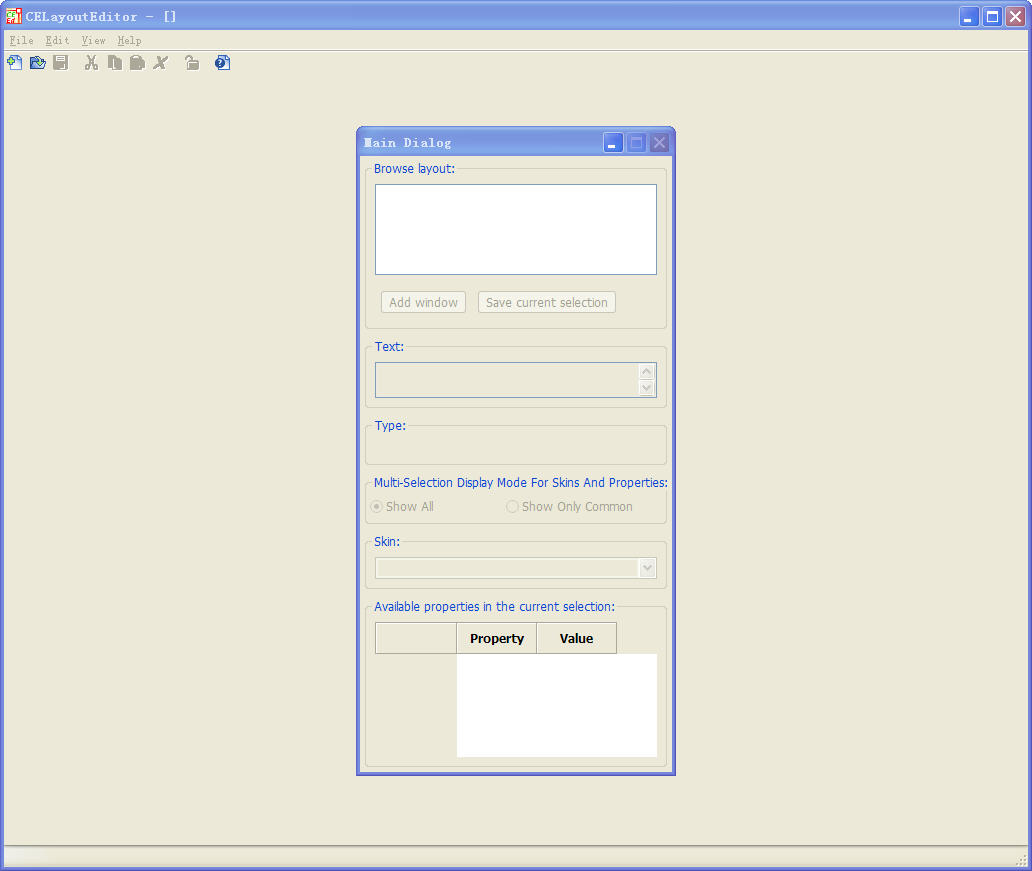Close the CELayoutEditor main window
Image resolution: width=1032 pixels, height=871 pixels.
[x=1016, y=16]
